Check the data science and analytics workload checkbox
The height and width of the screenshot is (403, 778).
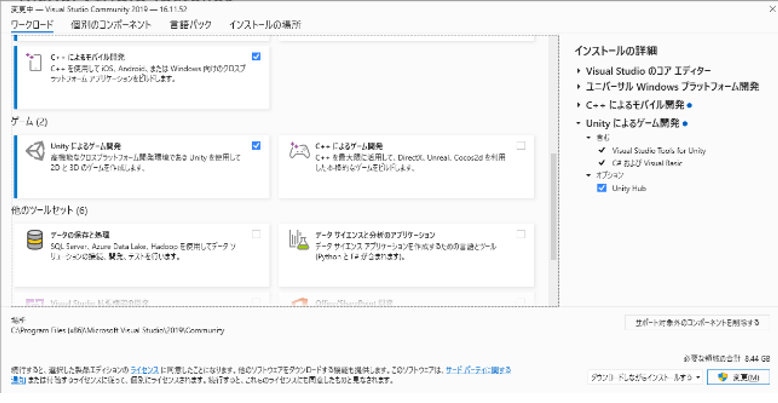[520, 234]
